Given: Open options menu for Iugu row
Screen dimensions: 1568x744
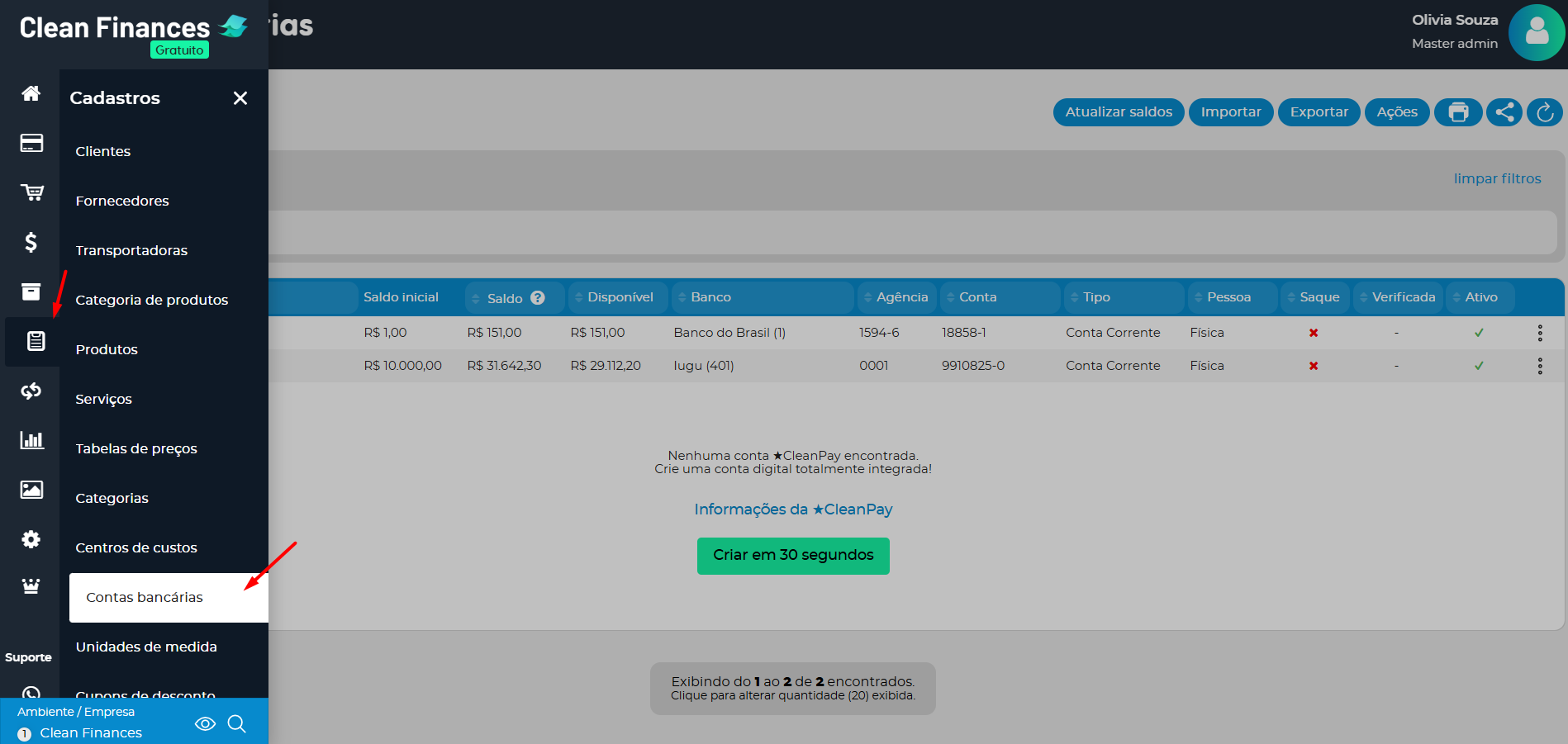Looking at the screenshot, I should point(1540,366).
